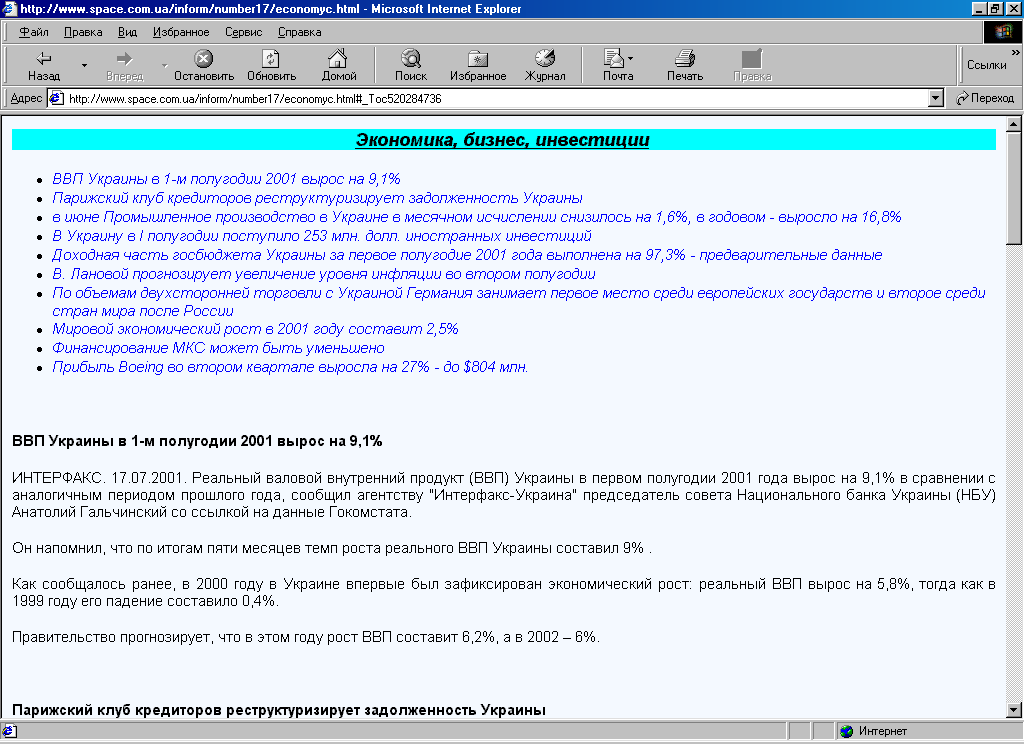Image resolution: width=1024 pixels, height=744 pixels.
Task: Go to home page via Домой icon
Action: pos(338,58)
